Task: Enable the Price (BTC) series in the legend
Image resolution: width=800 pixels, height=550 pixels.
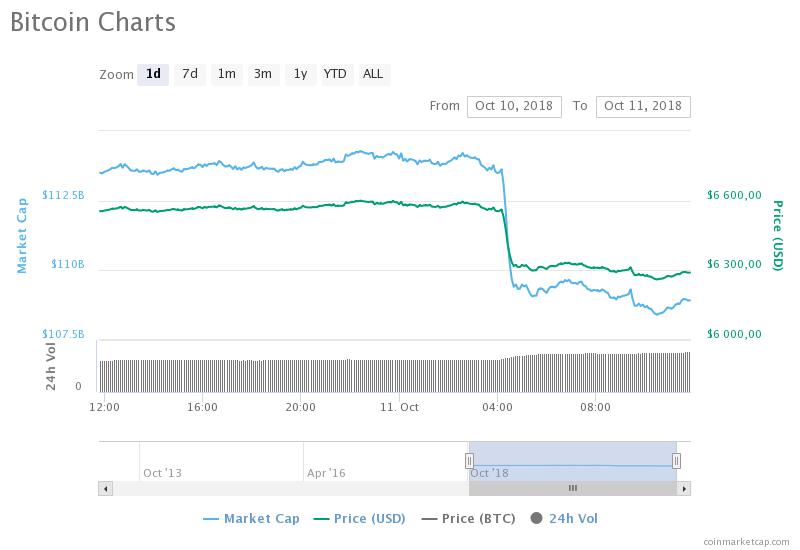Action: [468, 519]
